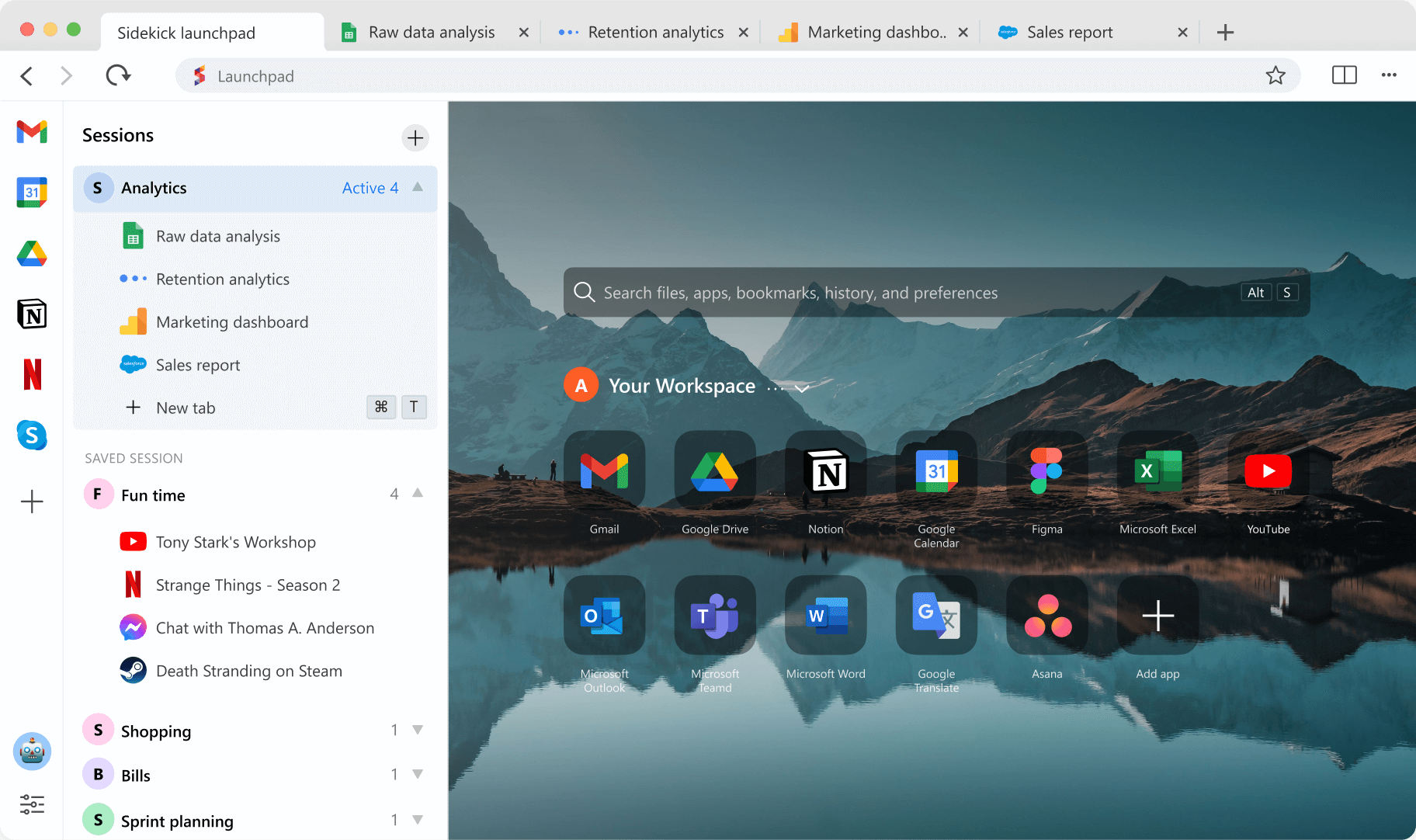The height and width of the screenshot is (840, 1416).
Task: Launch Google Drive from workspace grid
Action: tap(715, 470)
